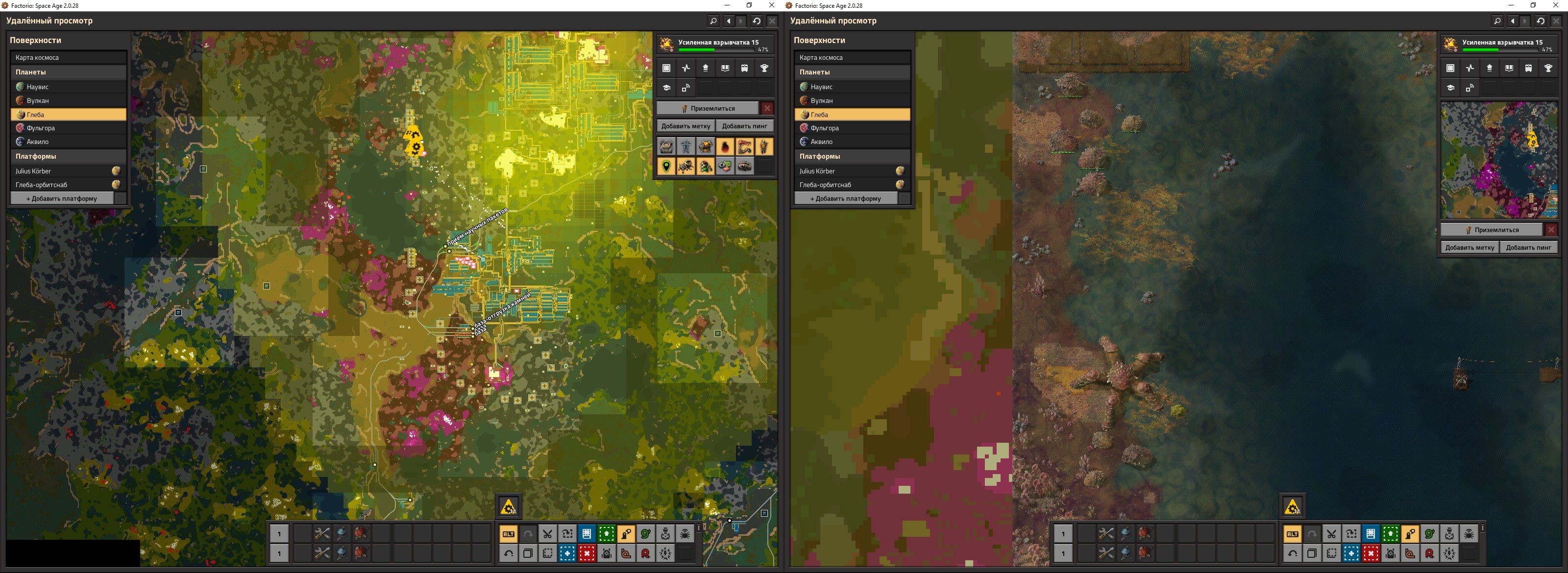This screenshot has height=573, width=1568.
Task: Click second quickbar row selector in right window
Action: tap(1063, 553)
